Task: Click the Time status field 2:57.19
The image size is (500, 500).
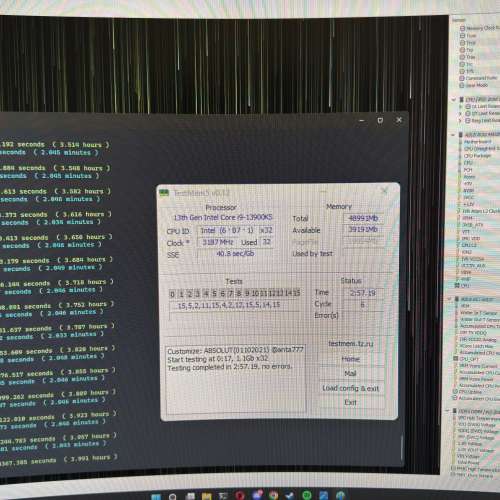Action: (363, 293)
